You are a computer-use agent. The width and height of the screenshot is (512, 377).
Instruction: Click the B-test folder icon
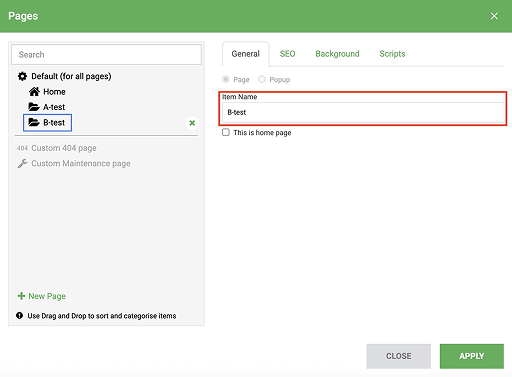[x=34, y=122]
